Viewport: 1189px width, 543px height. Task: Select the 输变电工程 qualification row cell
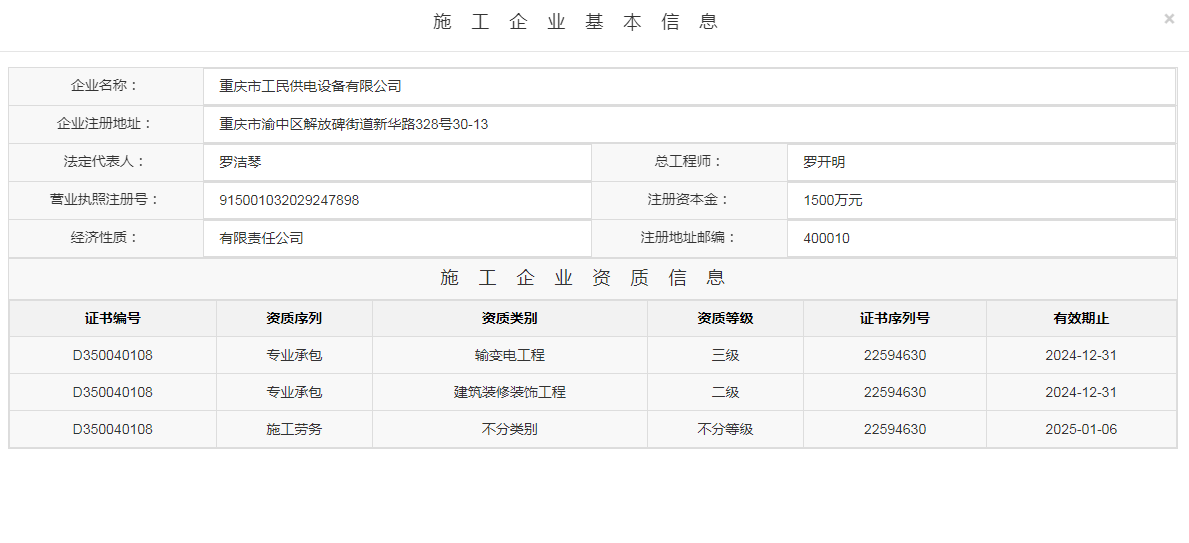coord(510,355)
